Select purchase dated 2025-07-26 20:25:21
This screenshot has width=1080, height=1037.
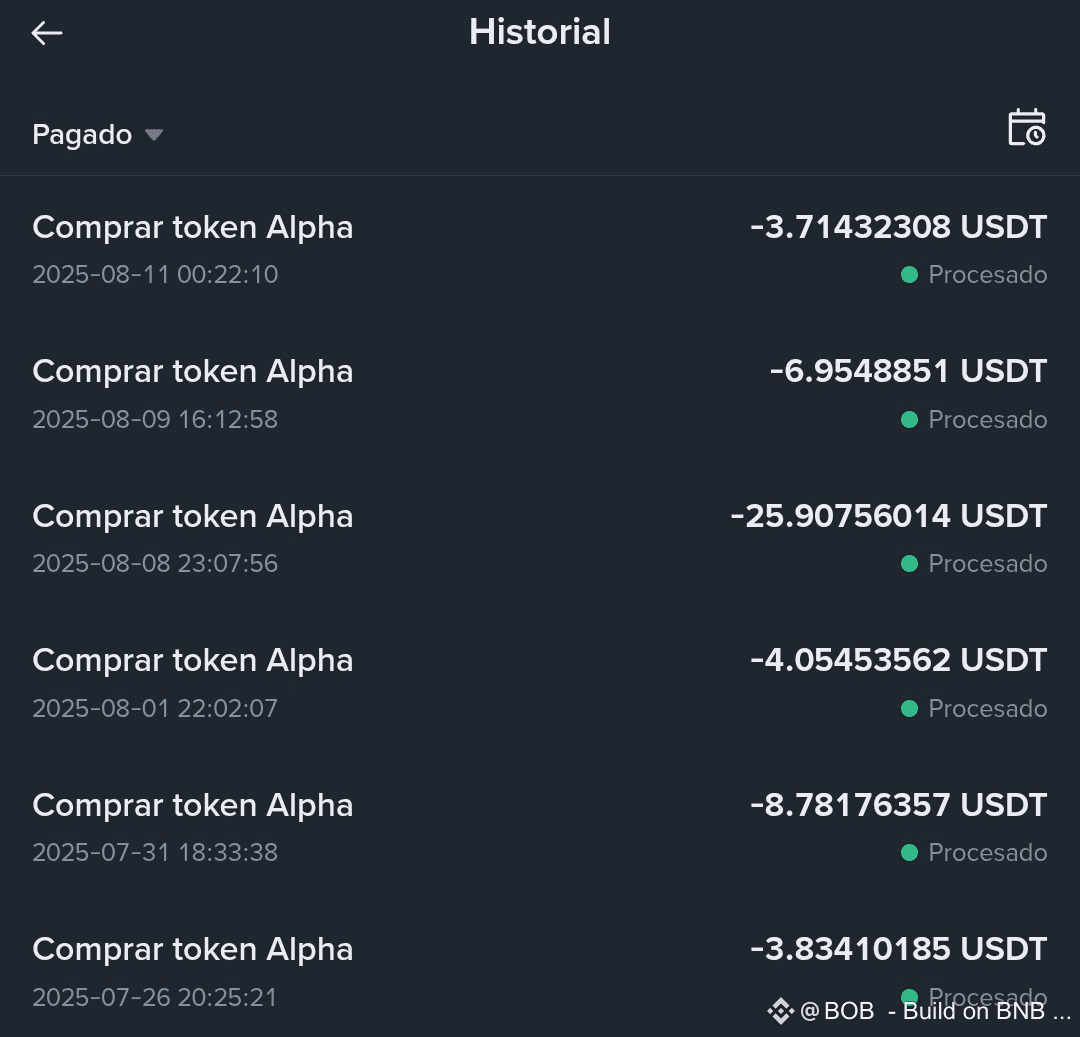tap(540, 971)
